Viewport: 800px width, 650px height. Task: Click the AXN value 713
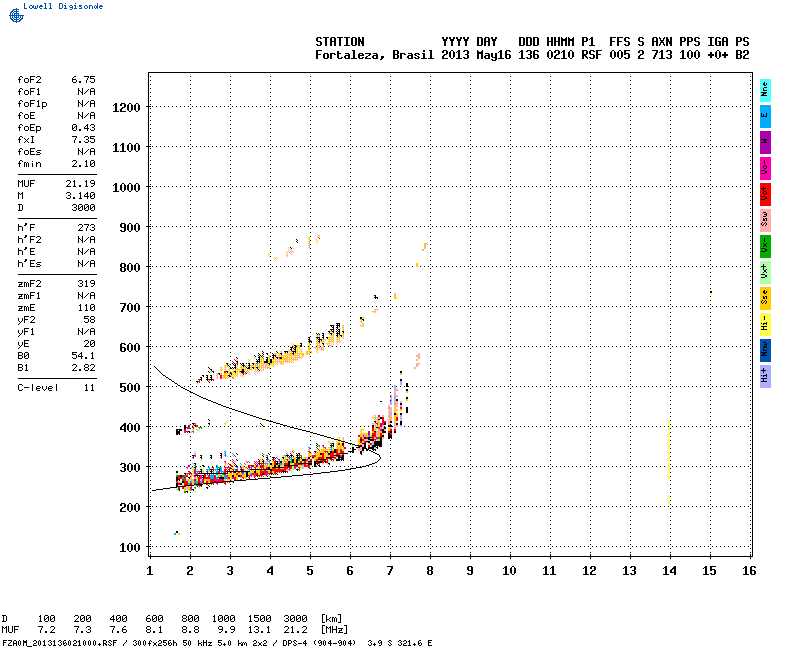tap(662, 55)
